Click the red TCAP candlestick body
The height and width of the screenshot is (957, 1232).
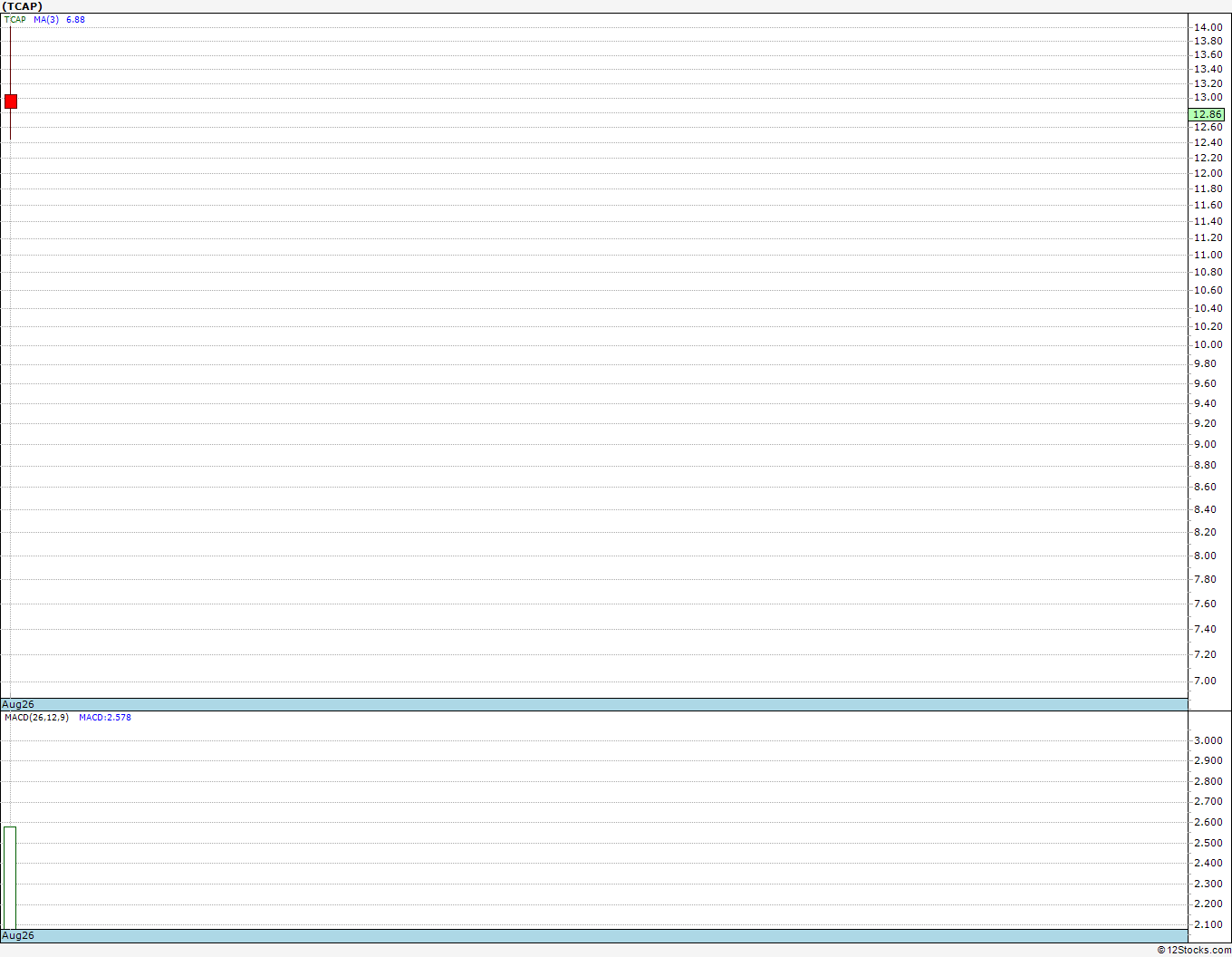[x=11, y=101]
